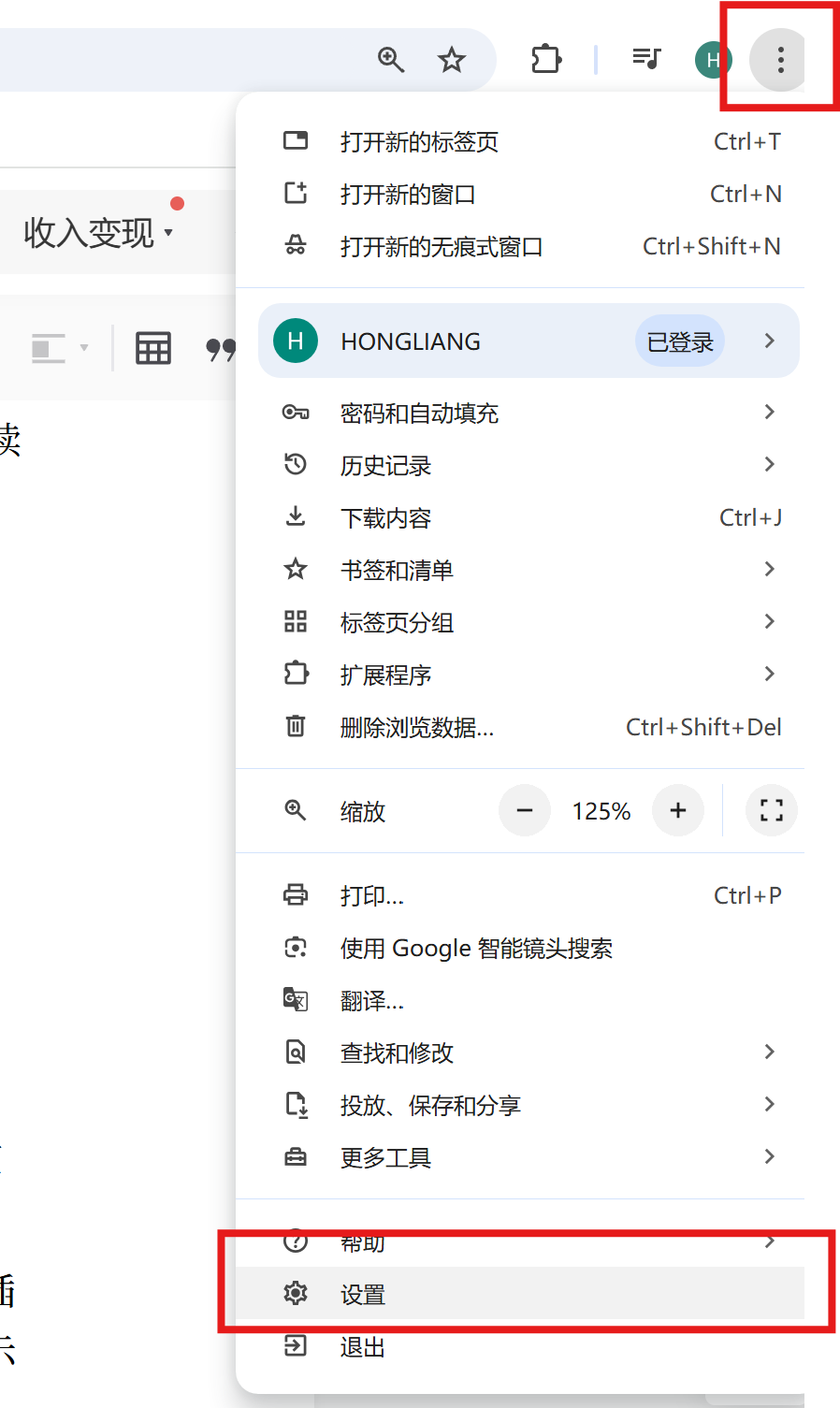Click the three-dot Chrome menu button

779,59
